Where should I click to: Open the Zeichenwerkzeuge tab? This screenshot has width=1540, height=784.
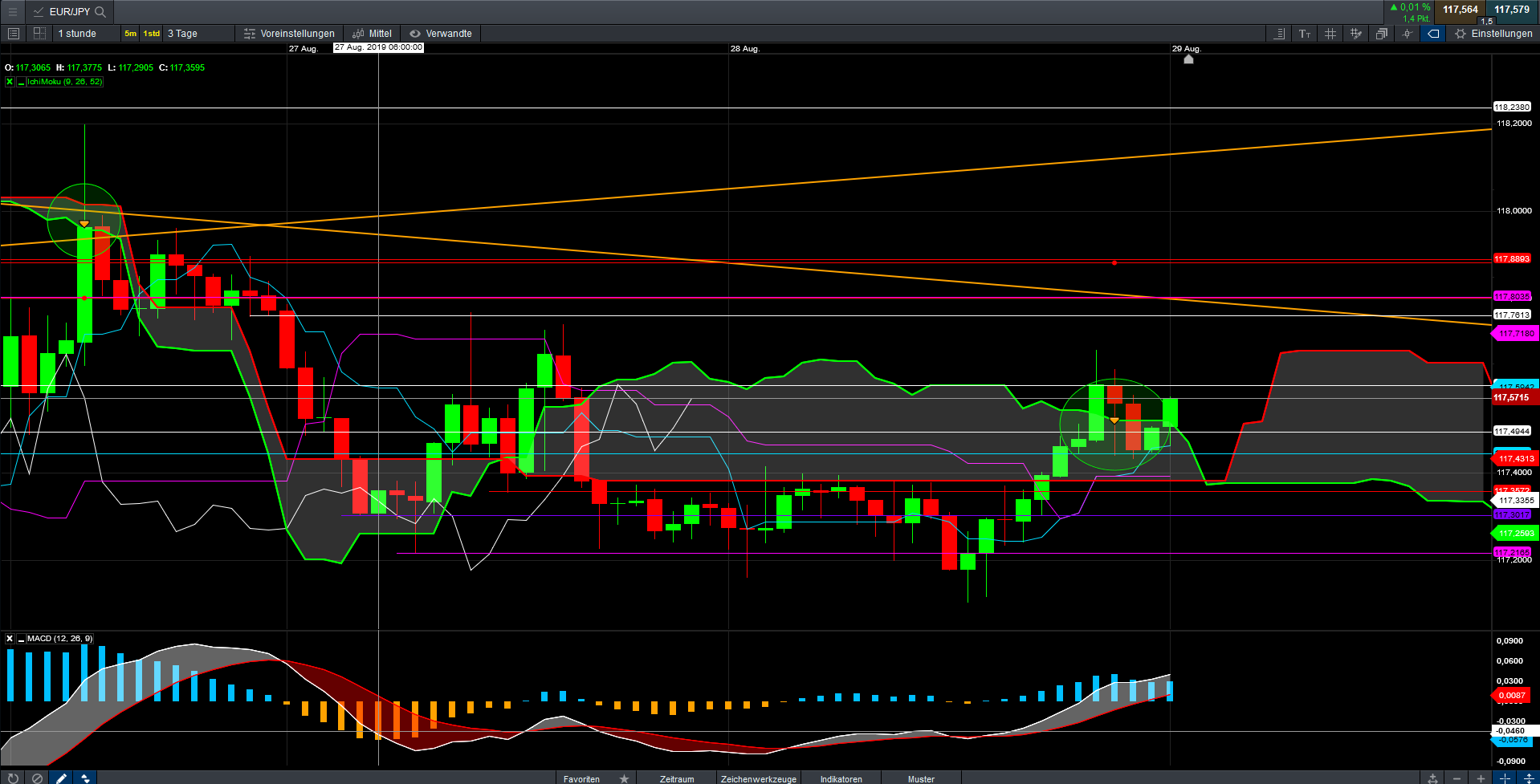click(758, 778)
